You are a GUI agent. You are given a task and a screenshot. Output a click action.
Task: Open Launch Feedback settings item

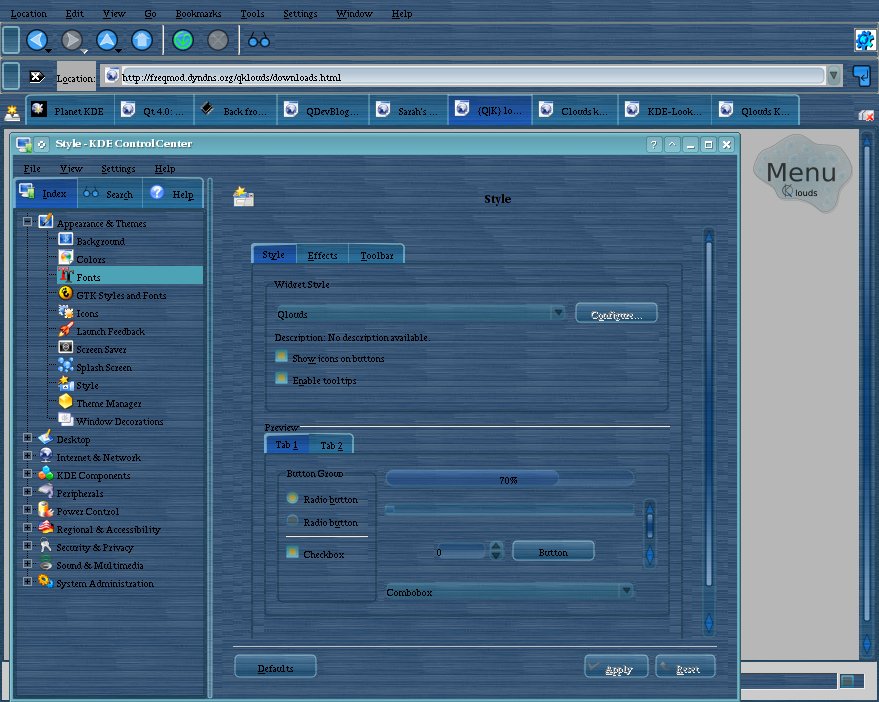click(x=110, y=331)
